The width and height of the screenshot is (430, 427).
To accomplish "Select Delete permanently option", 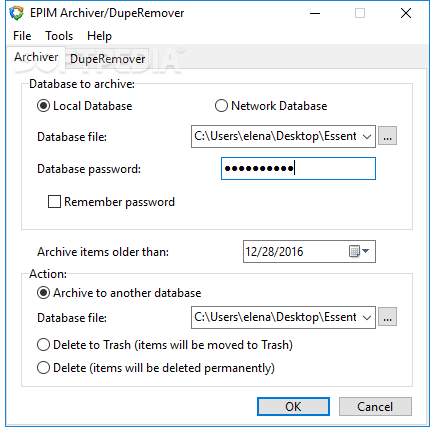I will (x=43, y=368).
